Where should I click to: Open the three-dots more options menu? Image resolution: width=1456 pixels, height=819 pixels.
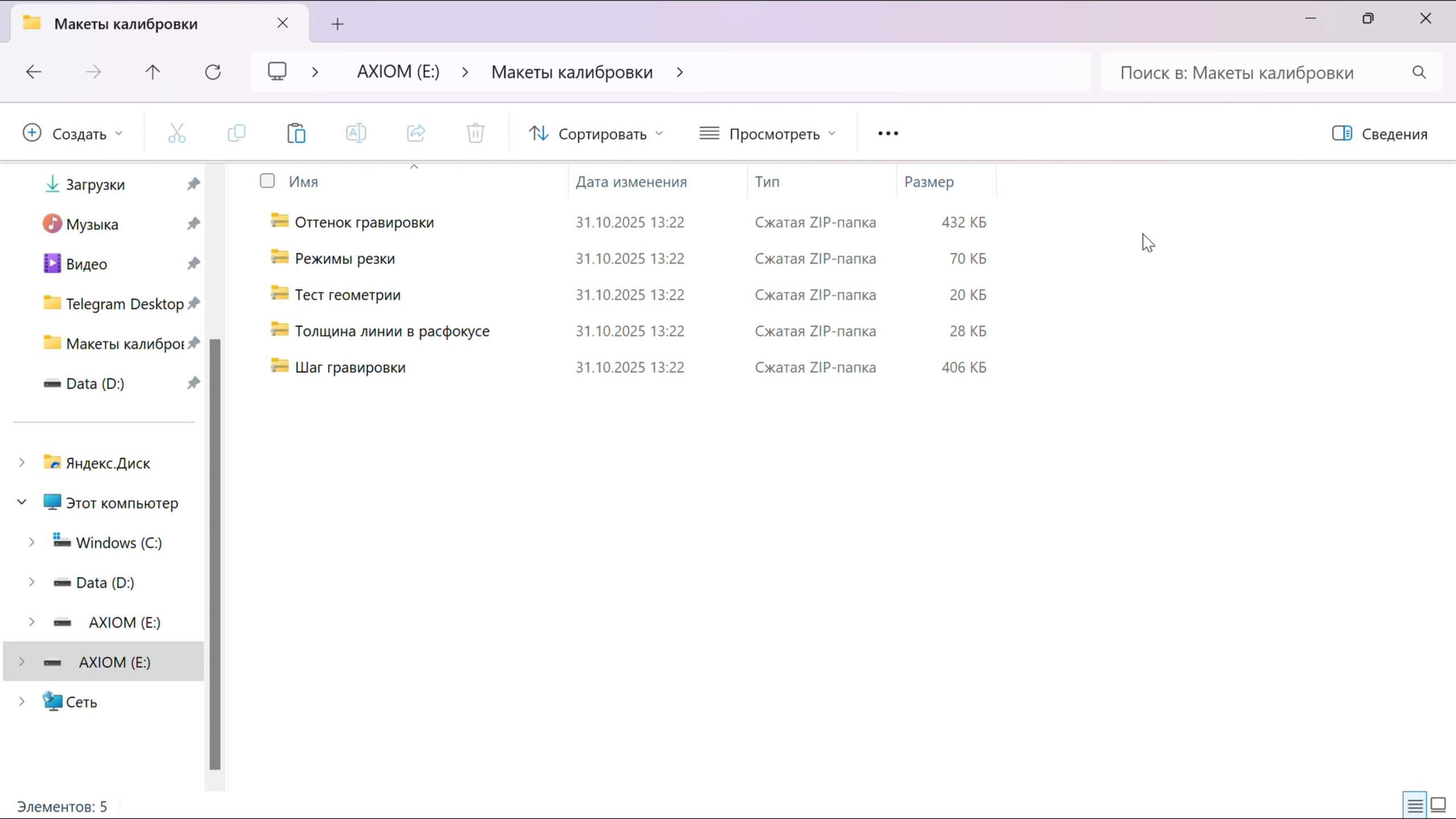[888, 134]
